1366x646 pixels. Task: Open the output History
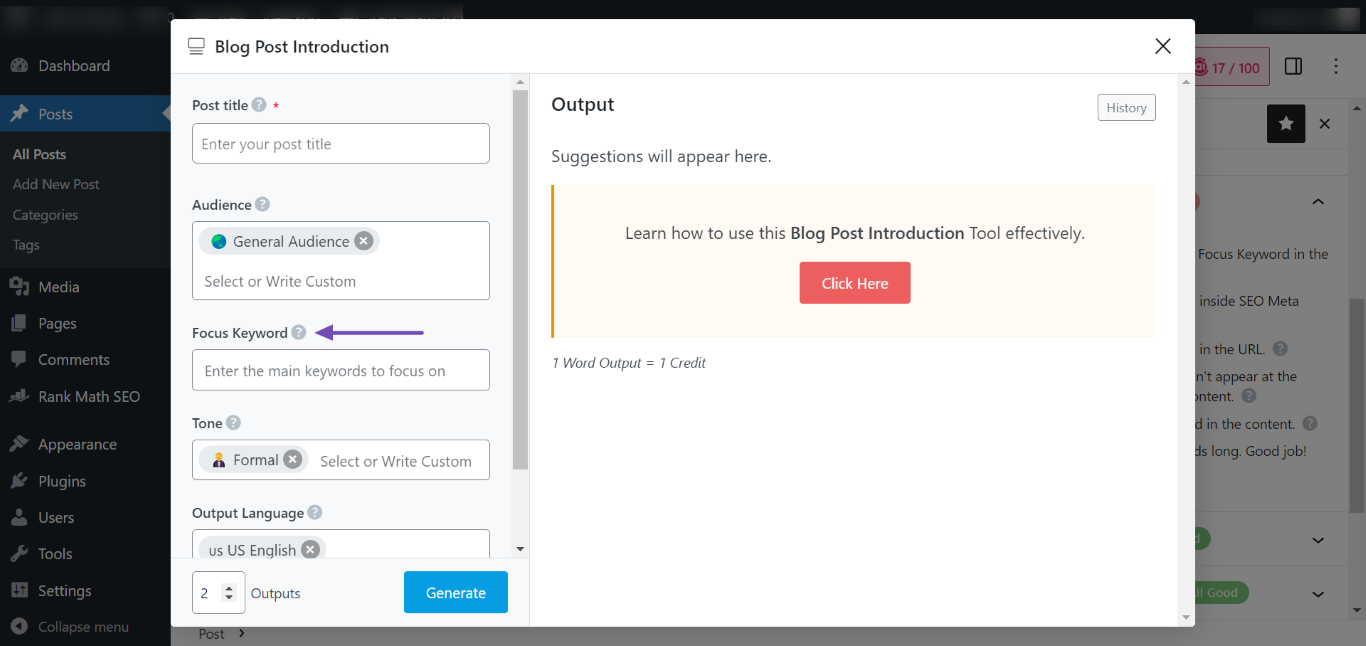(x=1126, y=108)
